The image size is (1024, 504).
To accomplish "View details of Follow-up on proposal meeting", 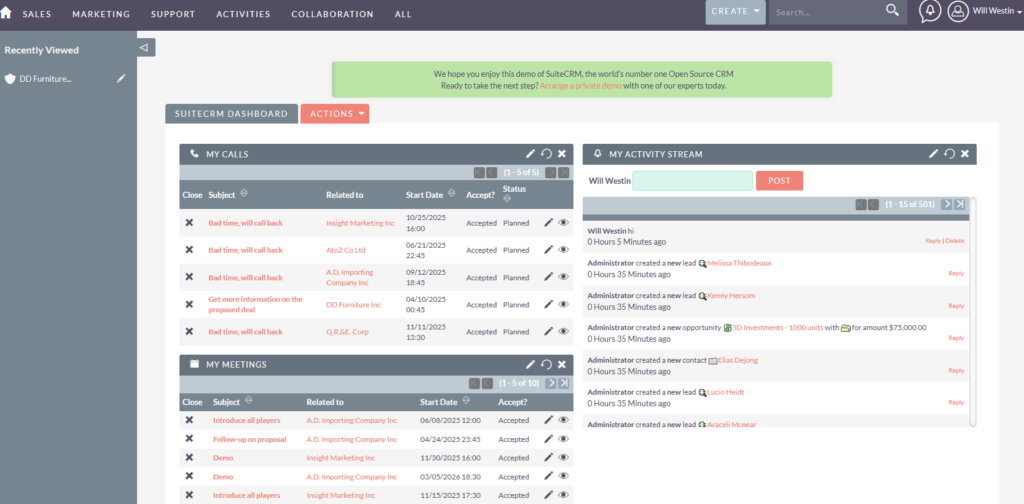I will pos(564,439).
